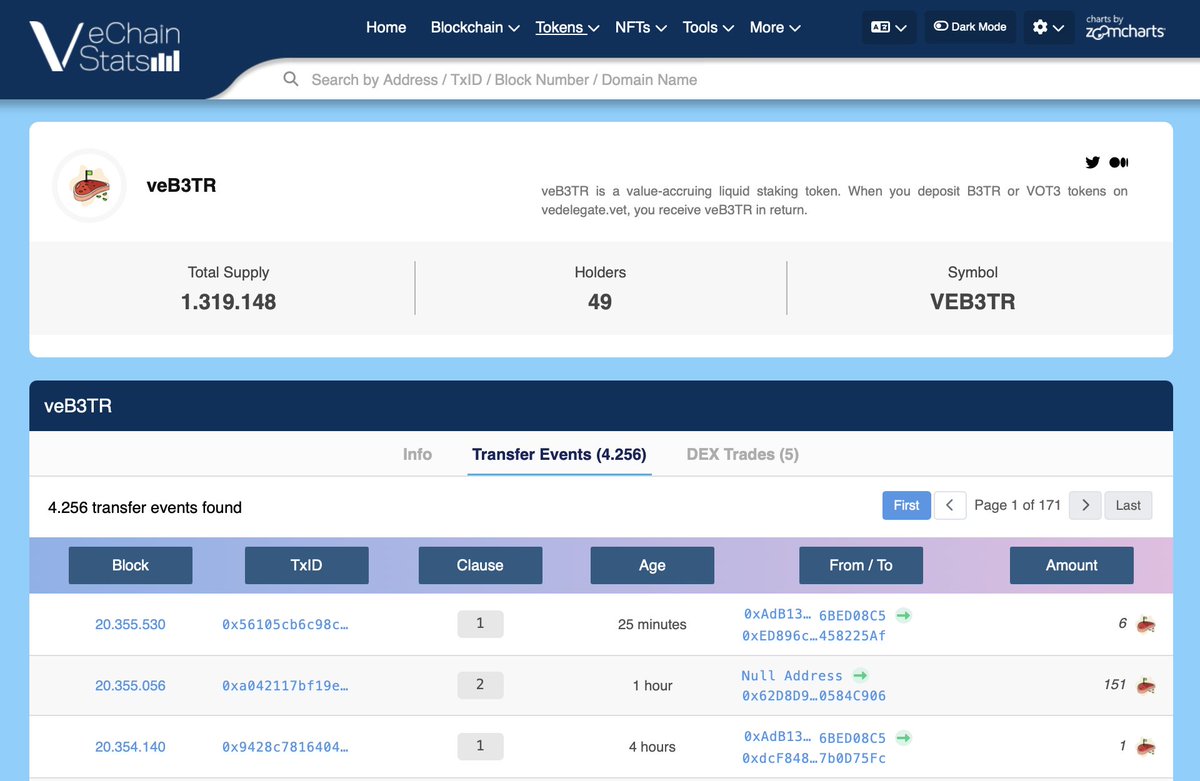The width and height of the screenshot is (1200, 781).
Task: Click the Clause column header
Action: coord(480,565)
